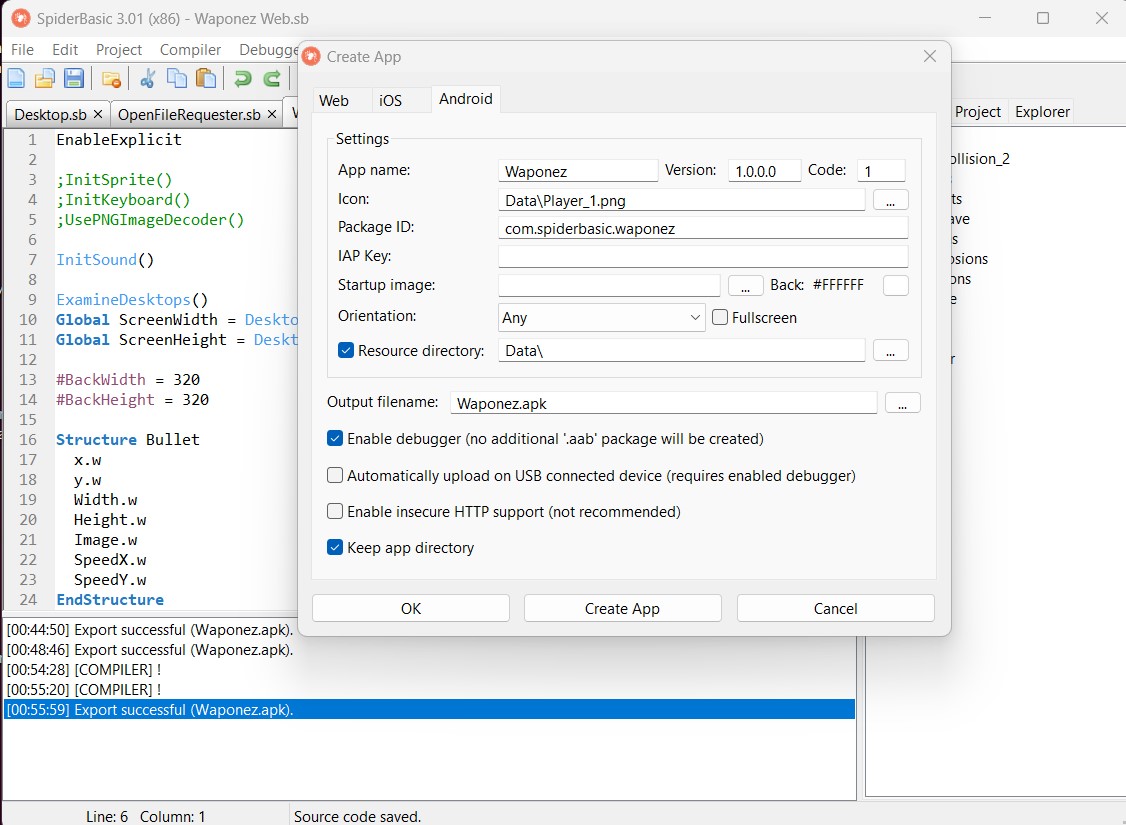Select the 00:48:46 Export successful log line
This screenshot has height=825, width=1126.
click(x=429, y=650)
